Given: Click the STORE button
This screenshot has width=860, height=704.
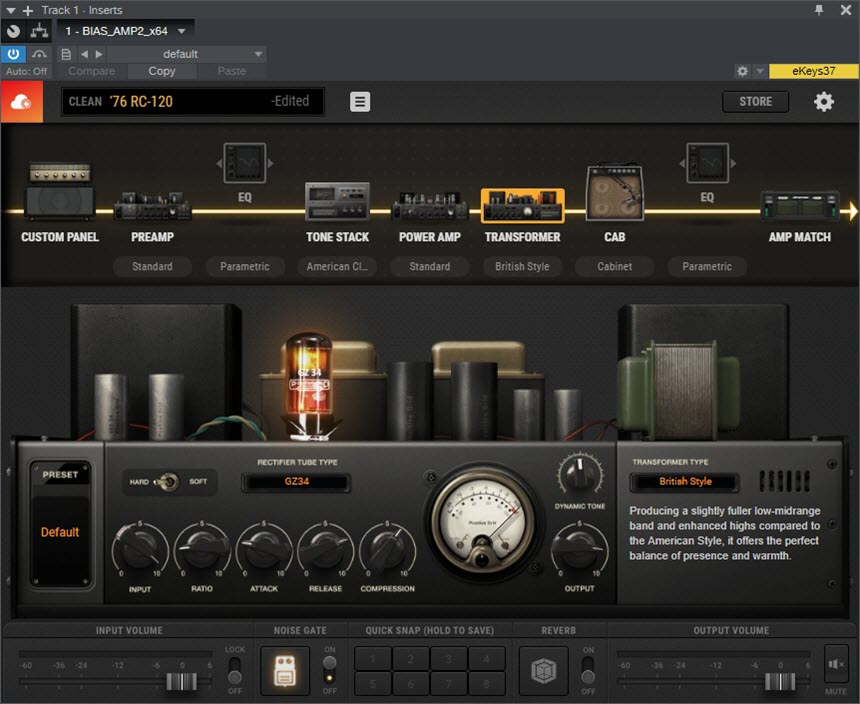Looking at the screenshot, I should pos(755,101).
